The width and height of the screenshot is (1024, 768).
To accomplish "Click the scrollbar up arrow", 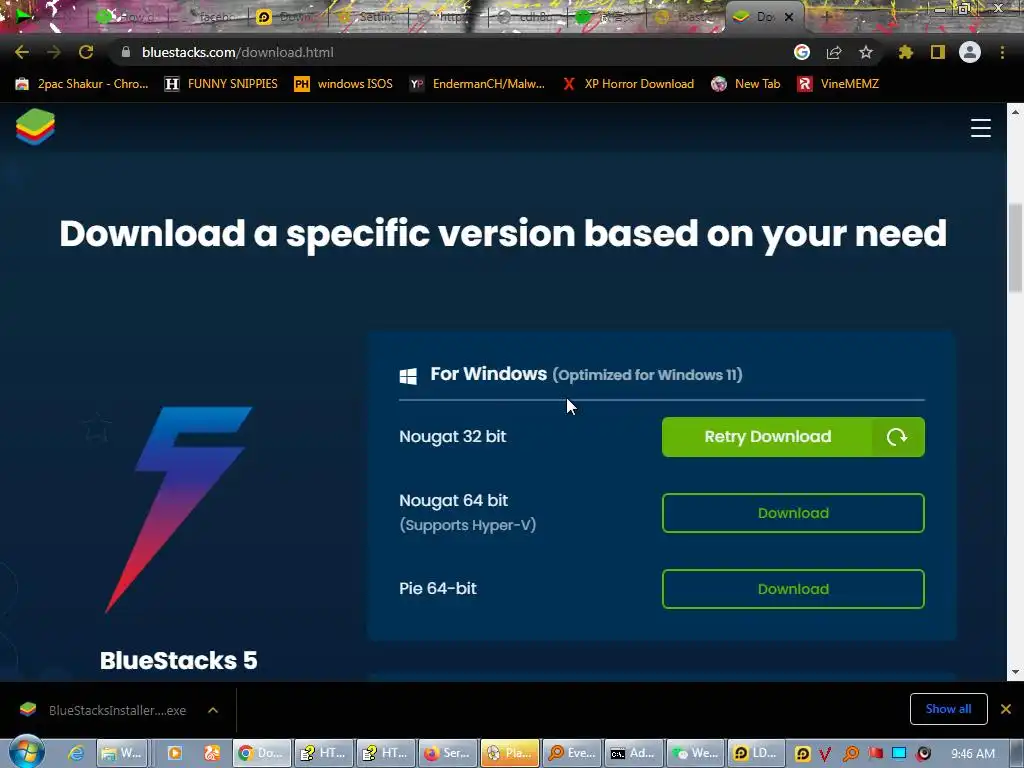I will point(1015,112).
